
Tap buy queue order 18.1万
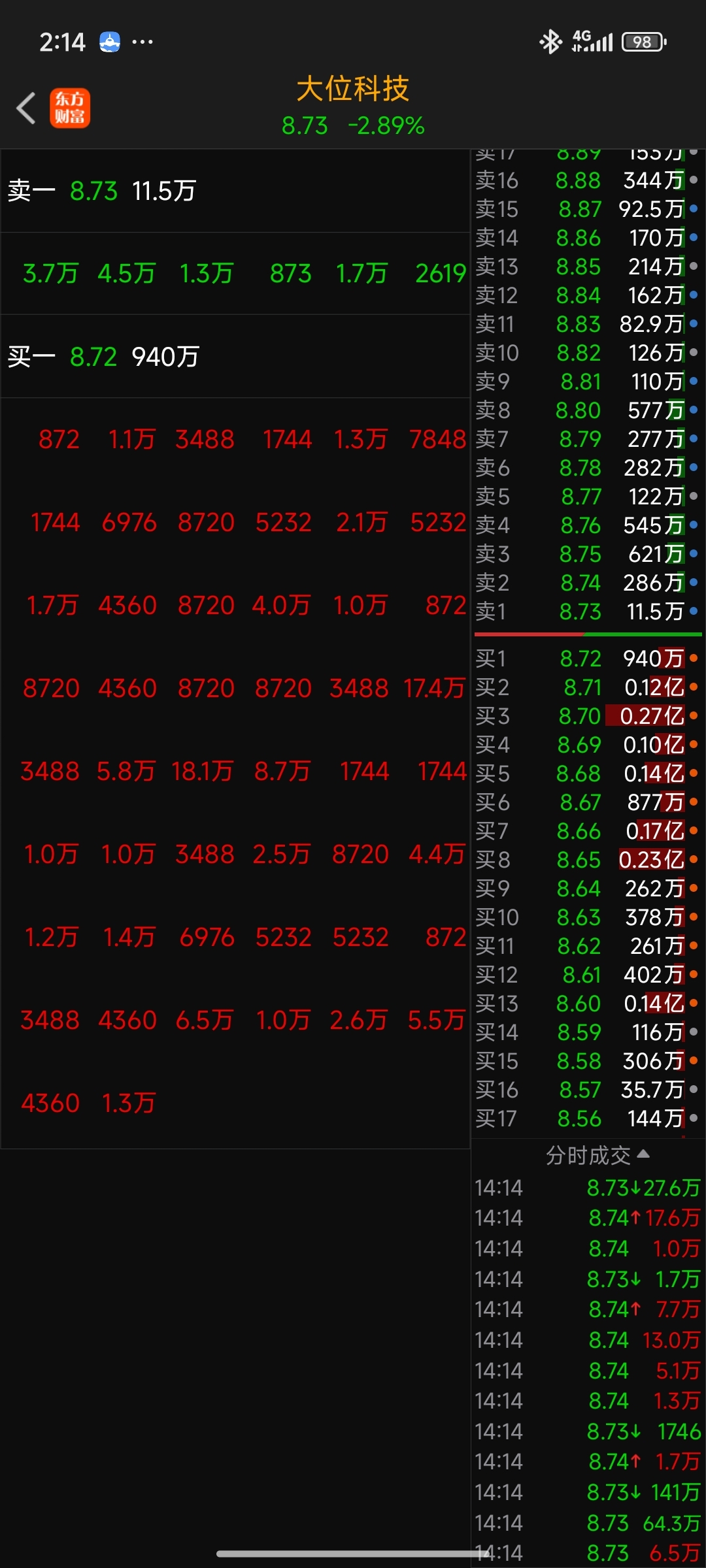(x=202, y=771)
